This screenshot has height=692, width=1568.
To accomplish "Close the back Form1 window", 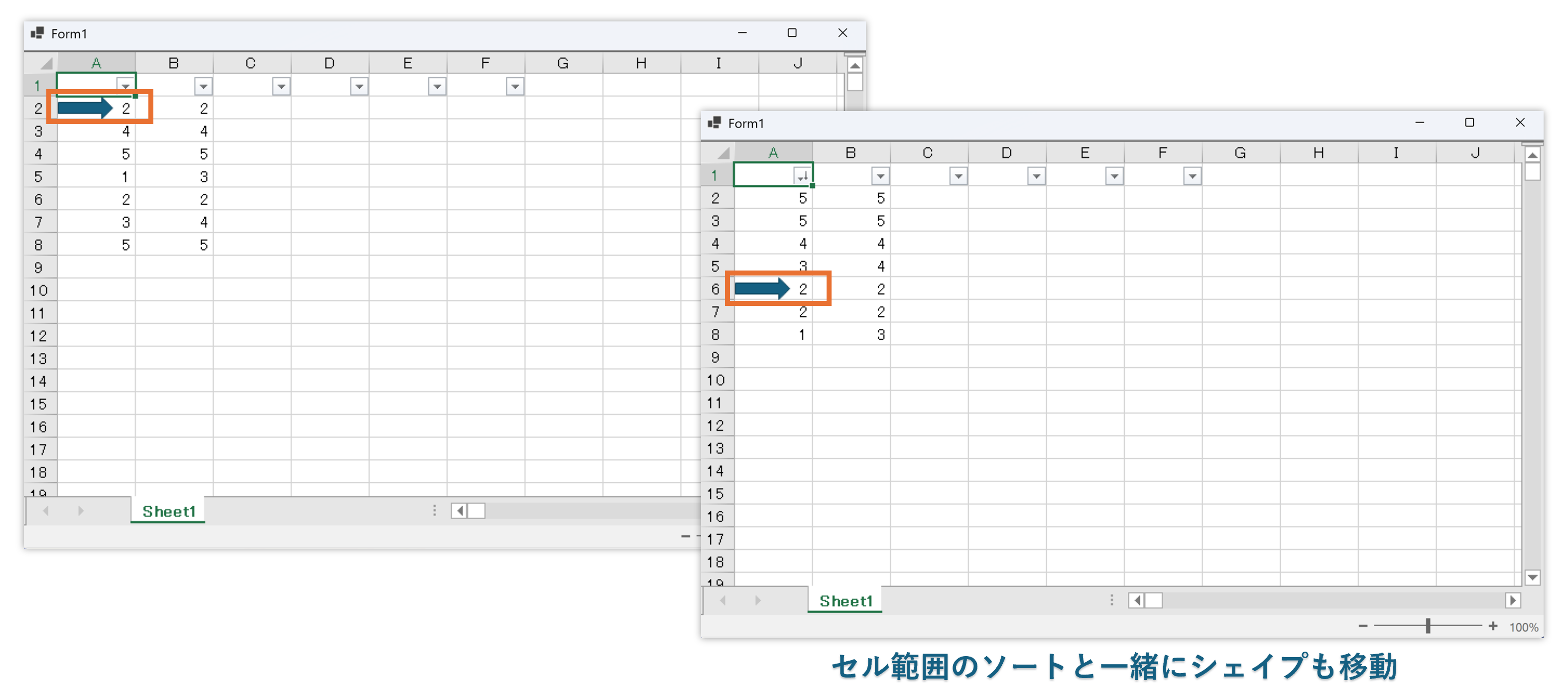I will point(843,33).
